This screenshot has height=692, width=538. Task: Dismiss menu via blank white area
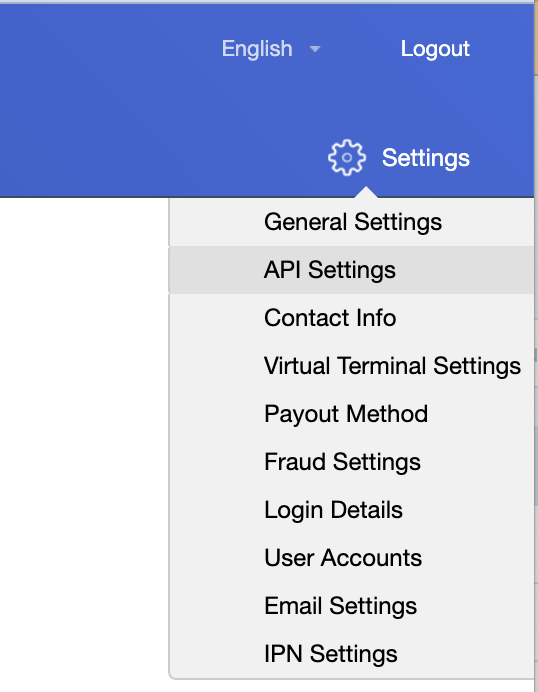click(84, 441)
